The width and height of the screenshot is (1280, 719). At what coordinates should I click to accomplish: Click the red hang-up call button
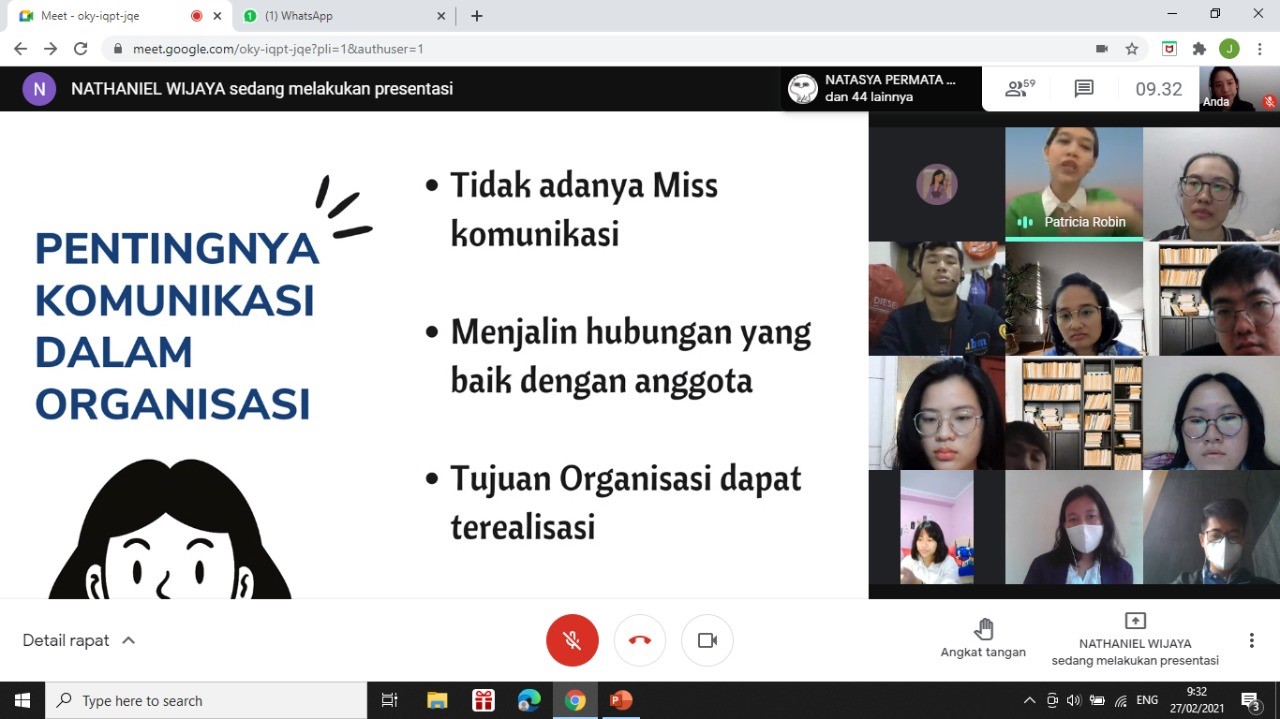tap(640, 640)
